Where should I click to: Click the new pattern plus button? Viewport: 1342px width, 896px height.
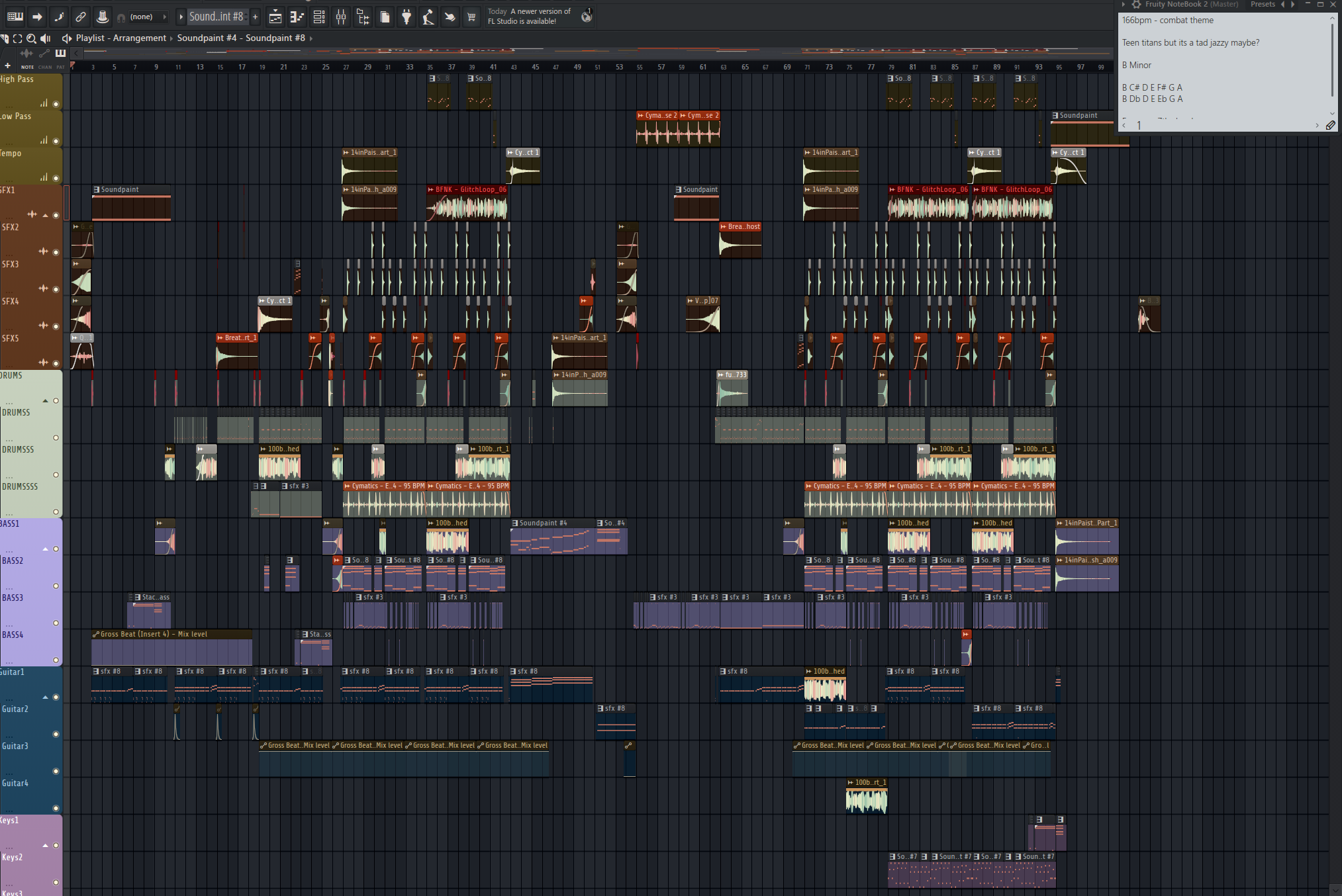(x=255, y=17)
